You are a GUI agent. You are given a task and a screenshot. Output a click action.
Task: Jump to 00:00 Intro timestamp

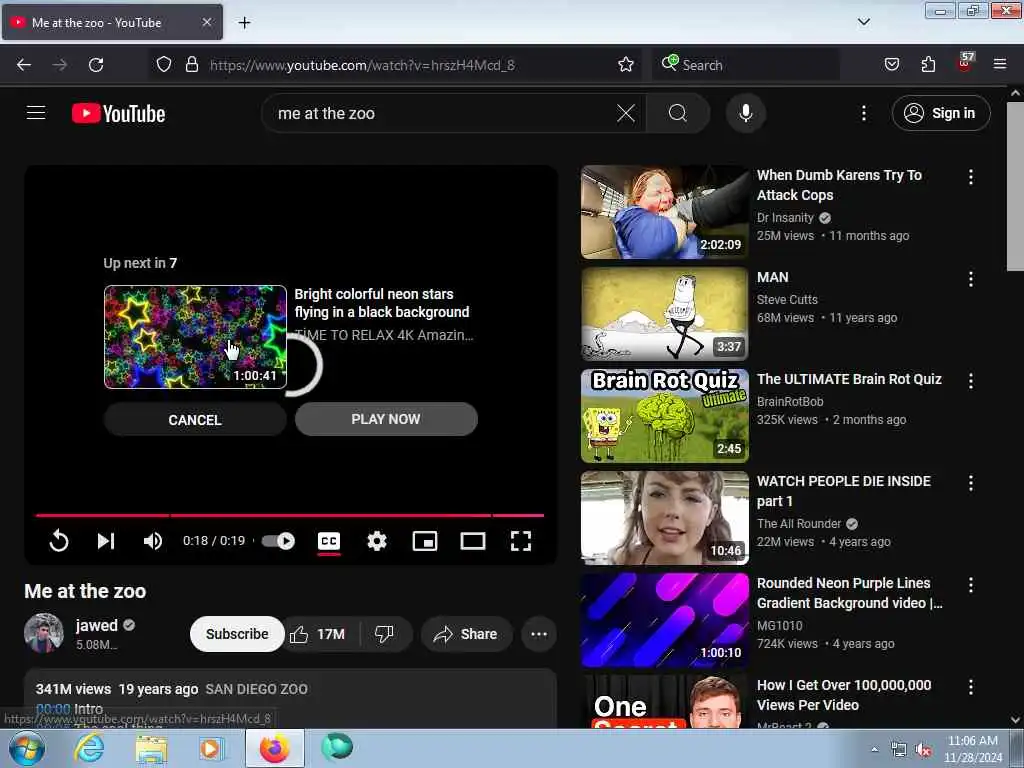pyautogui.click(x=53, y=709)
